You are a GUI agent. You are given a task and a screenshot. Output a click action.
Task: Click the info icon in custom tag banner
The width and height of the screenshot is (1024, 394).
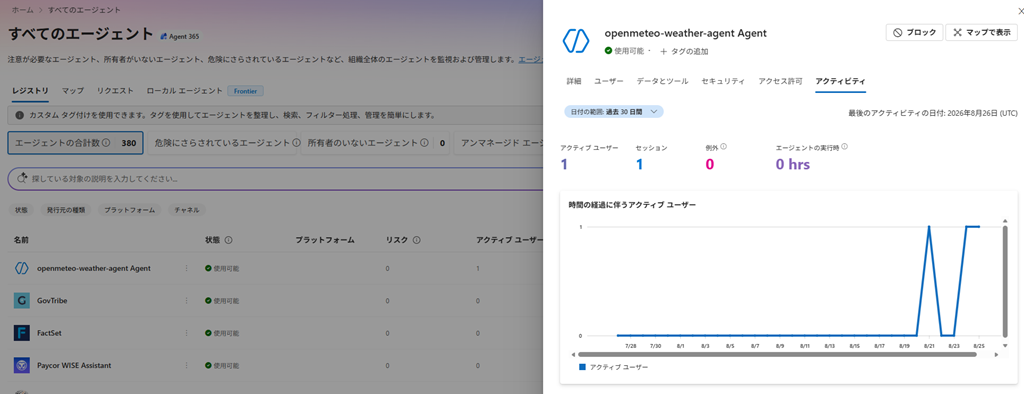(x=20, y=116)
